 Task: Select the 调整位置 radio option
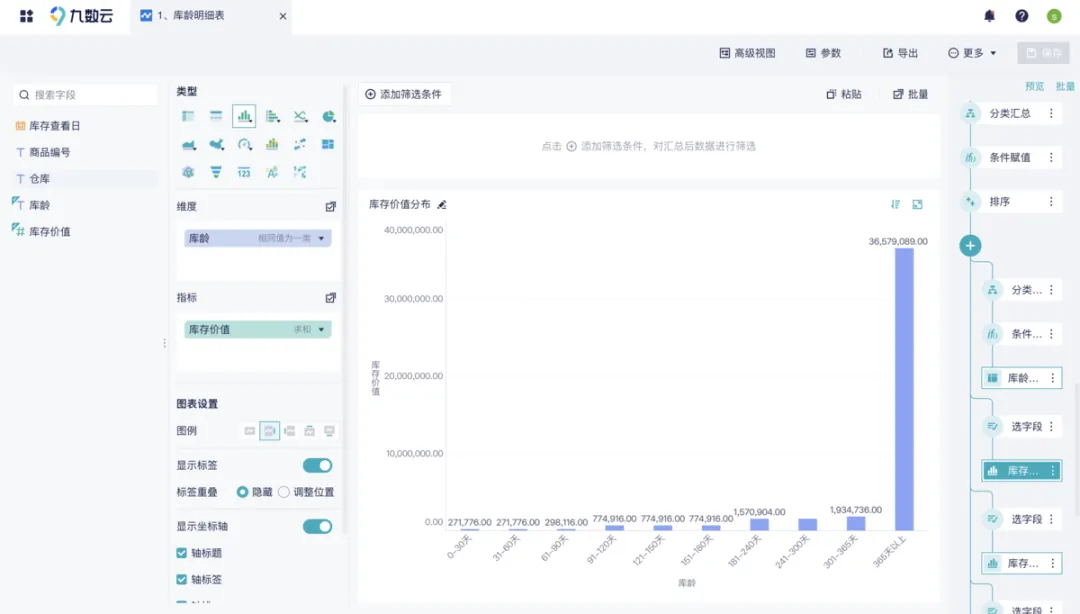(x=284, y=492)
